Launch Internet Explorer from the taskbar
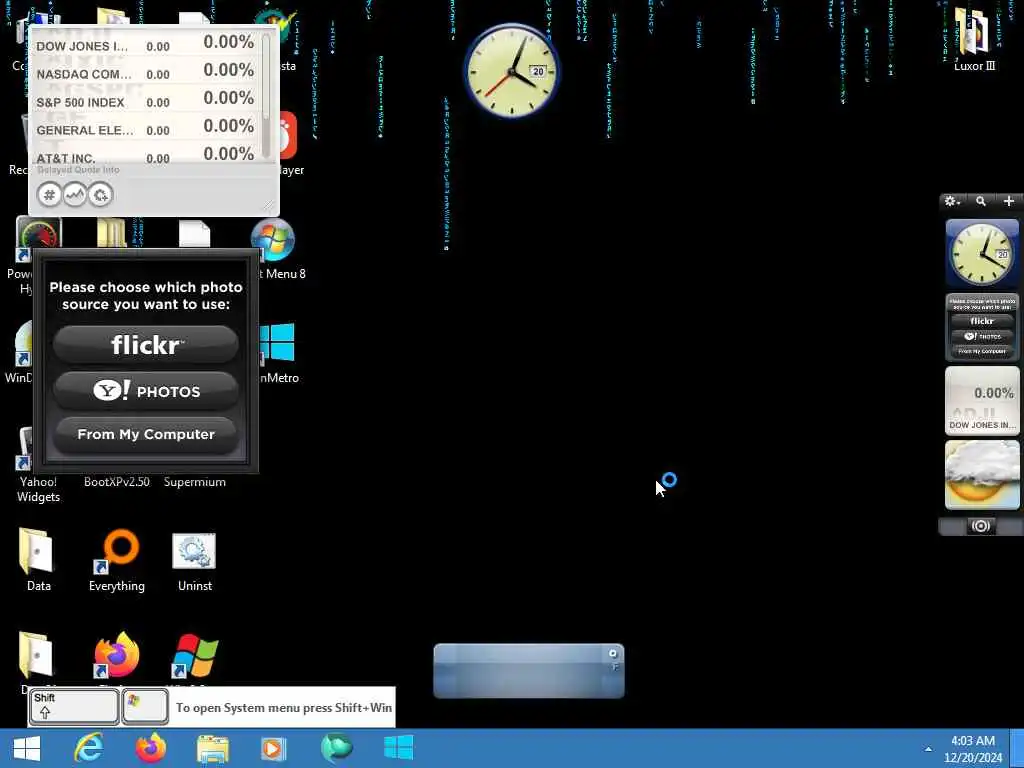 click(x=88, y=748)
